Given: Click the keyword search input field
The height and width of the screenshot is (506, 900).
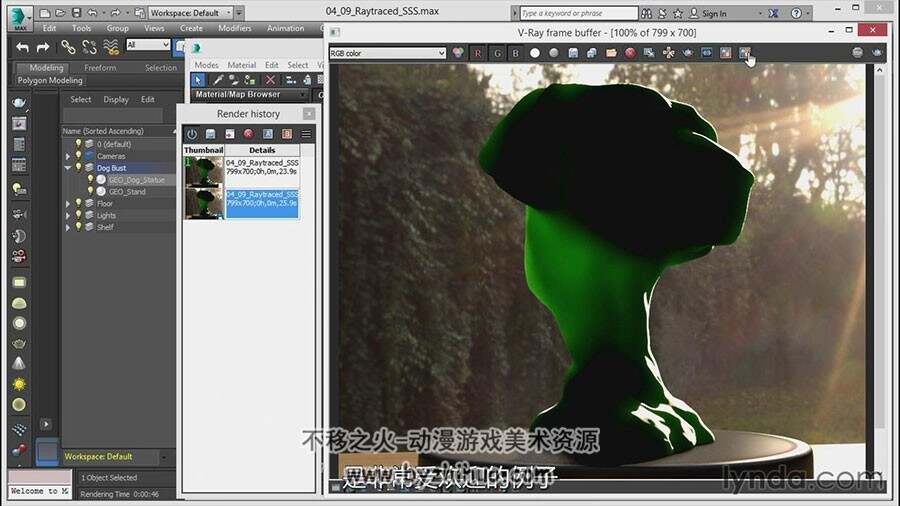Looking at the screenshot, I should [x=579, y=13].
